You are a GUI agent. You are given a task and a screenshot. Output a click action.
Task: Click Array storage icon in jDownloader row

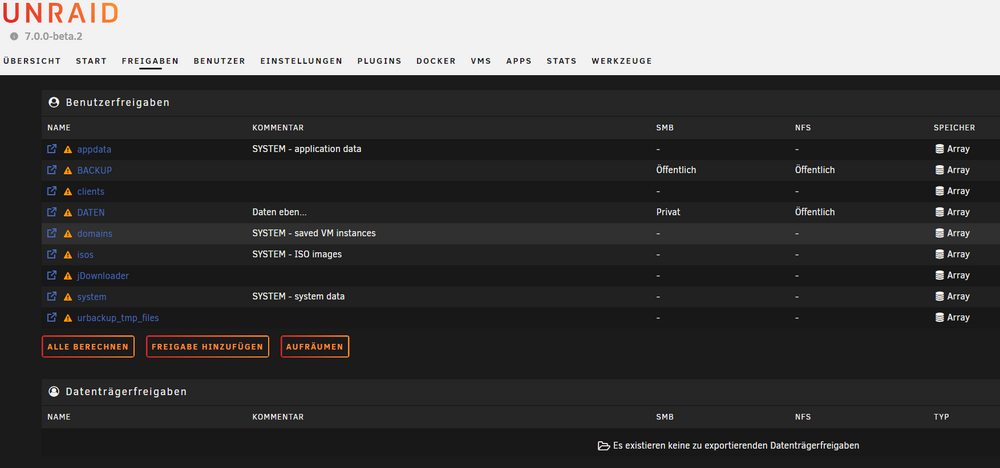[x=939, y=275]
